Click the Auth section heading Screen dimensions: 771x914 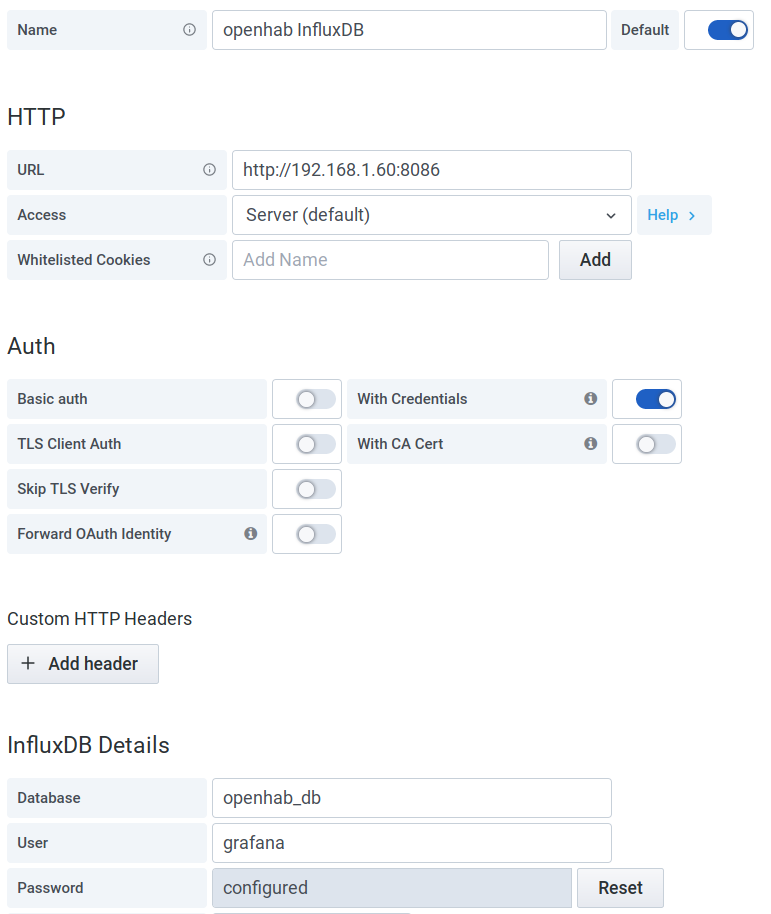click(x=31, y=346)
